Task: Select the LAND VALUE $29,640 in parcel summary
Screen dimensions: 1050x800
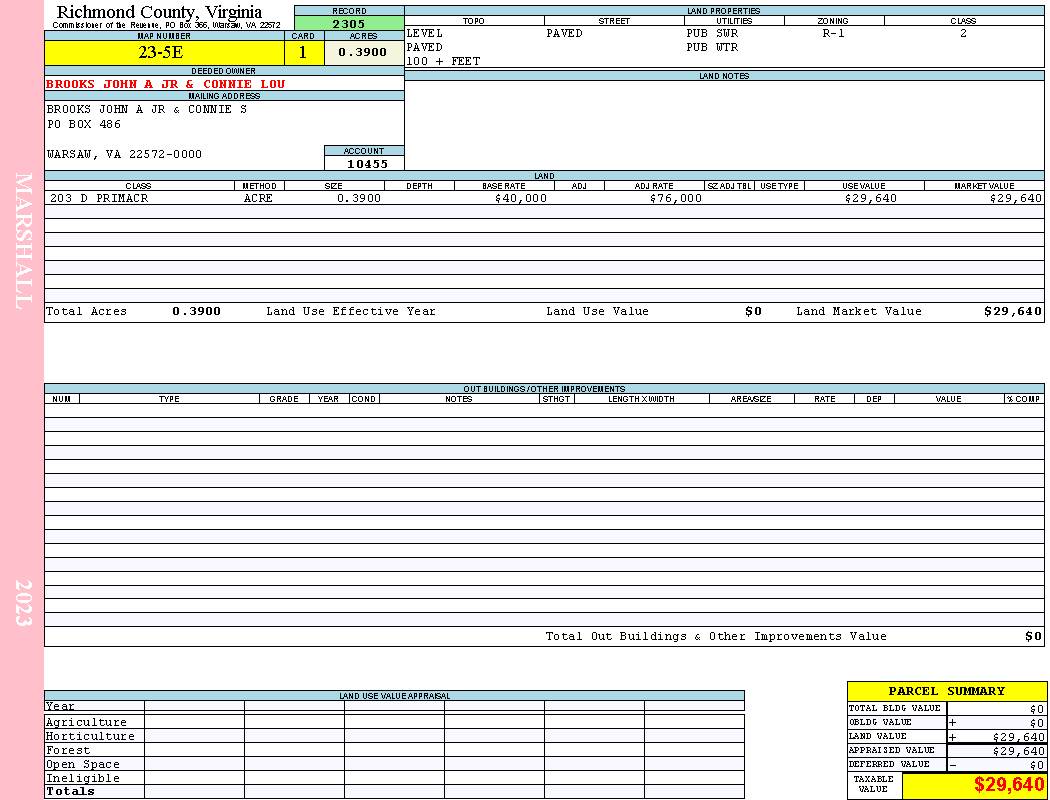Action: 1018,737
